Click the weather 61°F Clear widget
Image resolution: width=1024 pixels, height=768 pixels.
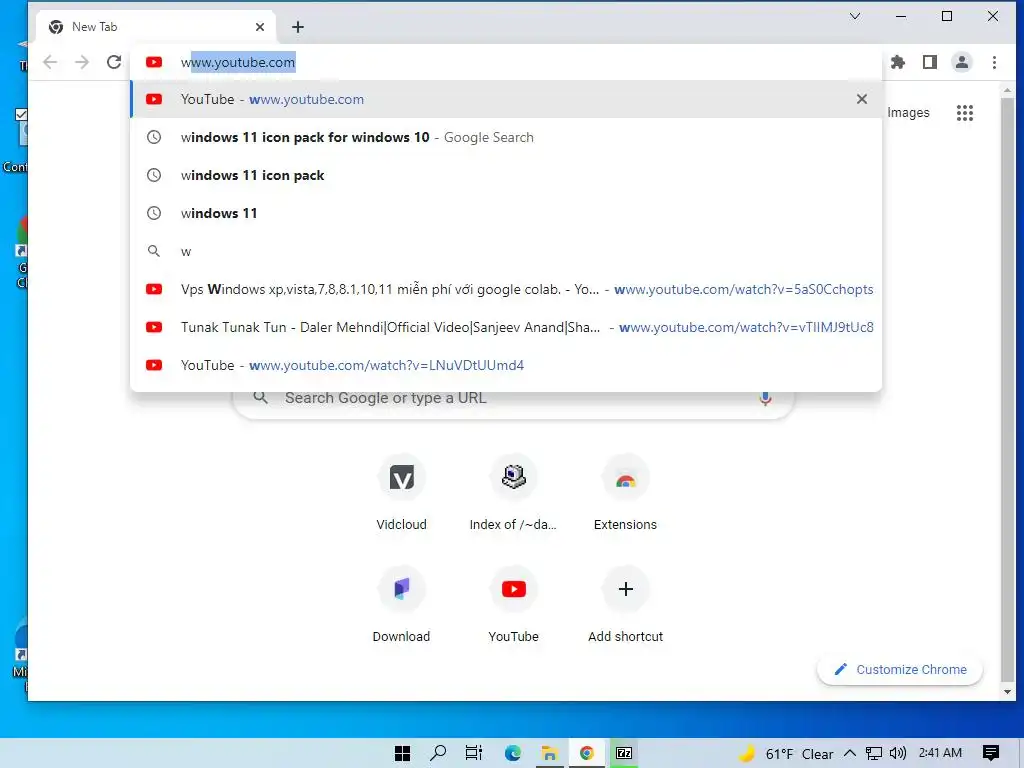click(787, 754)
